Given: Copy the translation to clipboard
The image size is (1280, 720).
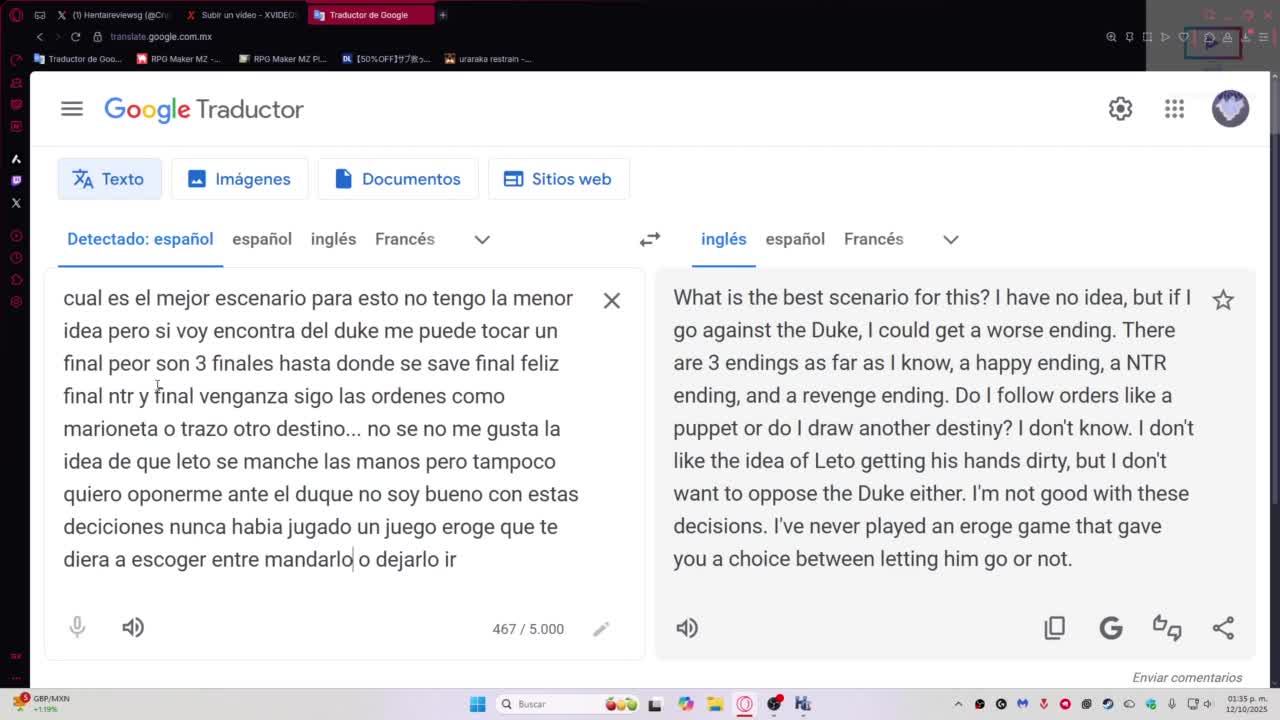Looking at the screenshot, I should pos(1054,628).
